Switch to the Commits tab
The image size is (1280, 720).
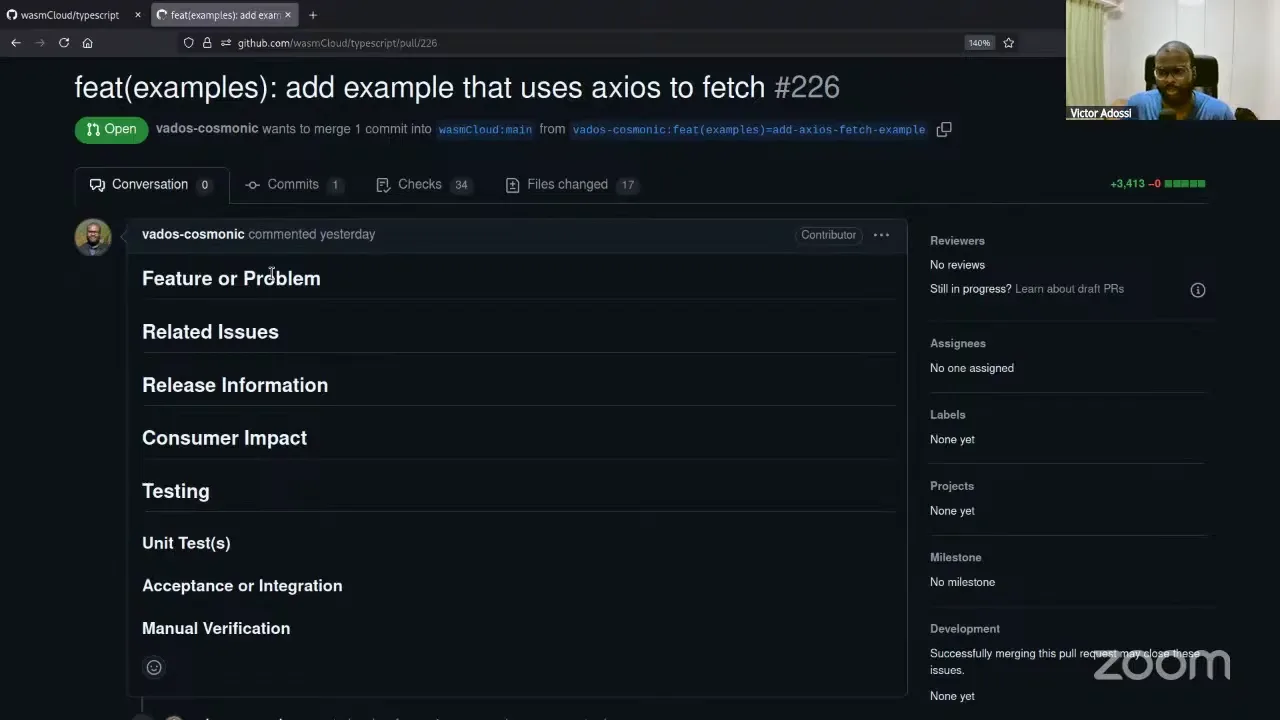pyautogui.click(x=294, y=185)
